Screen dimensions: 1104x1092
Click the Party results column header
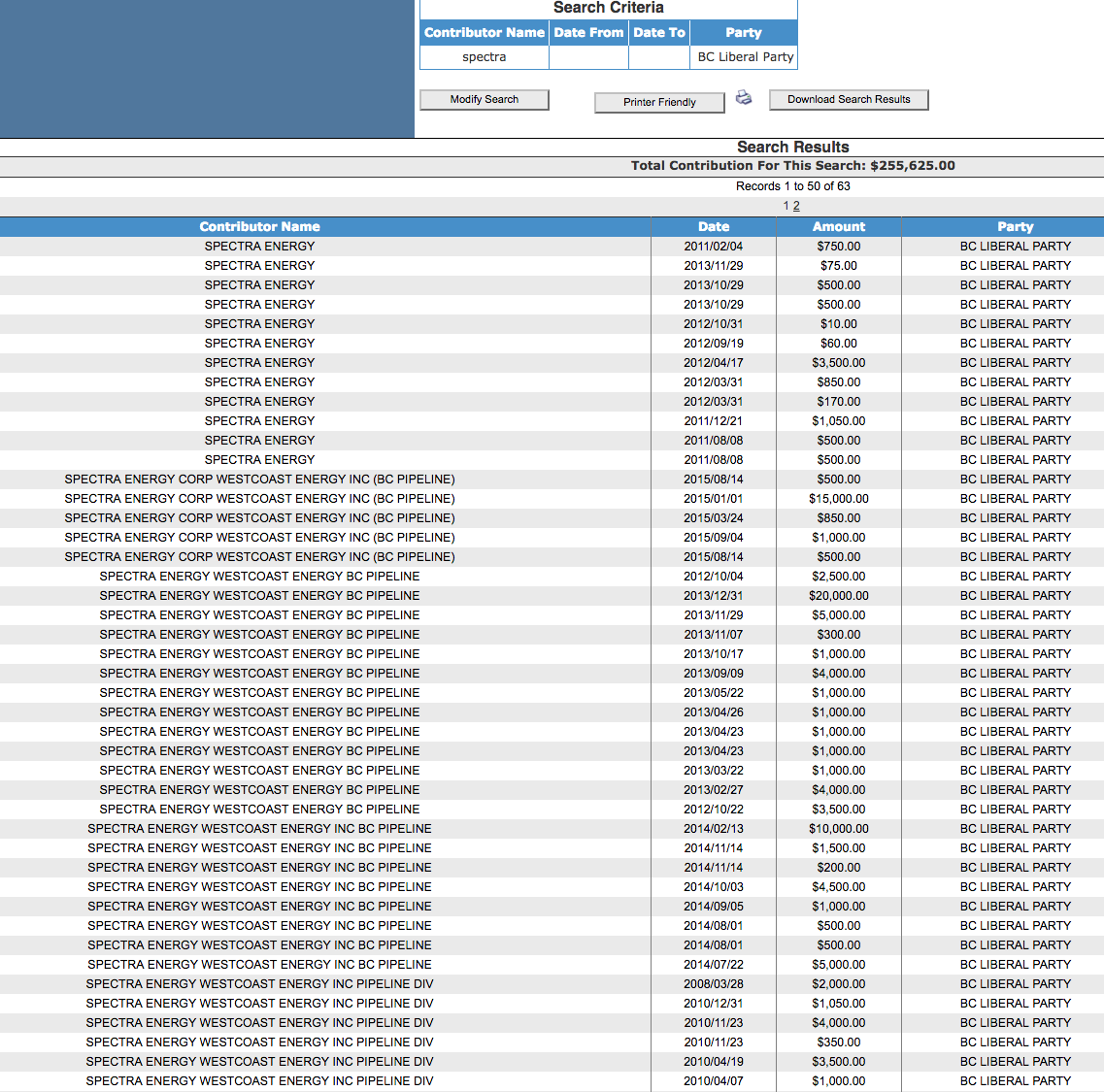pyautogui.click(x=1016, y=227)
